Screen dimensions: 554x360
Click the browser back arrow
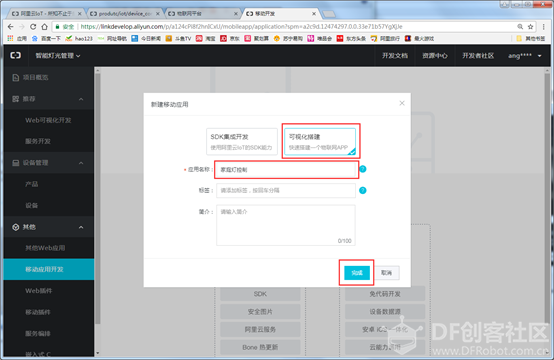11,27
